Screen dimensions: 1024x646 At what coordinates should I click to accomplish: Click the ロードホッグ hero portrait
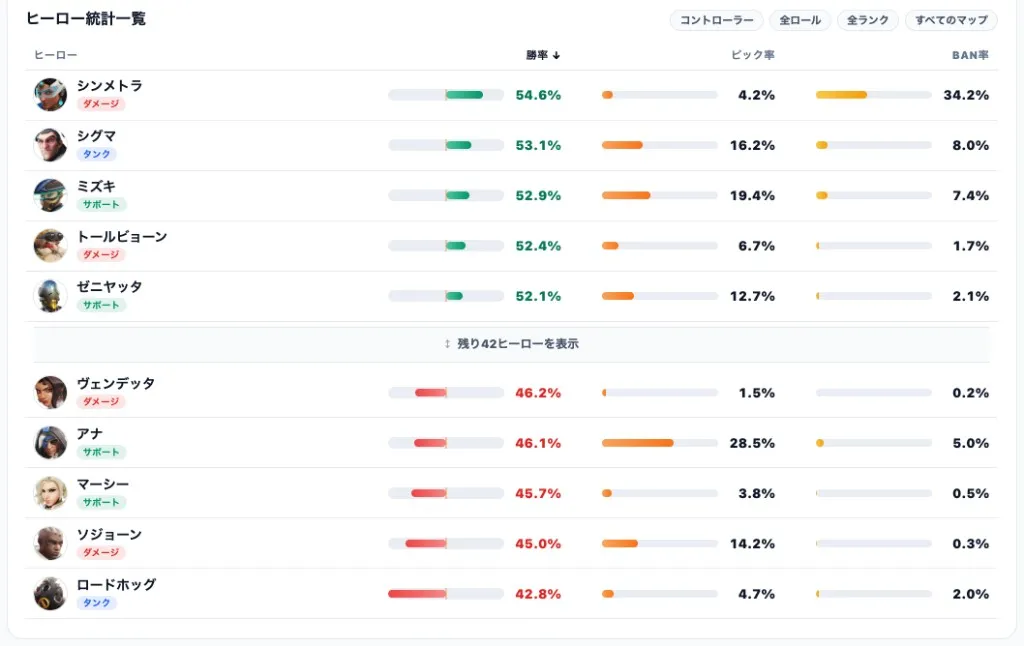[x=50, y=594]
